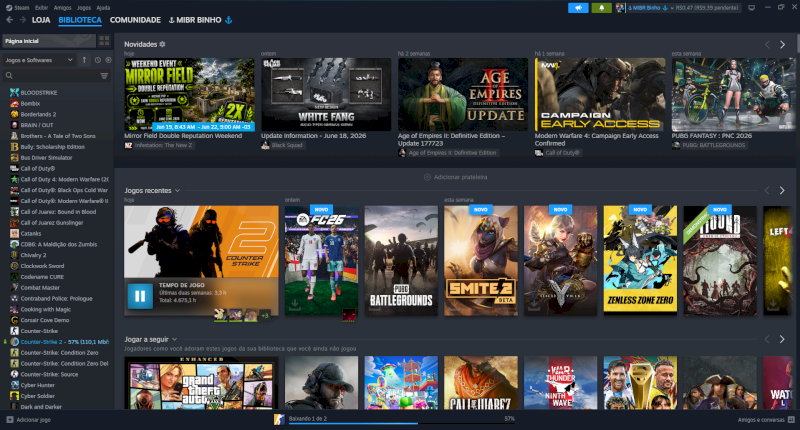Open Amigos e conversas link
This screenshot has height=430, width=800.
[x=761, y=420]
